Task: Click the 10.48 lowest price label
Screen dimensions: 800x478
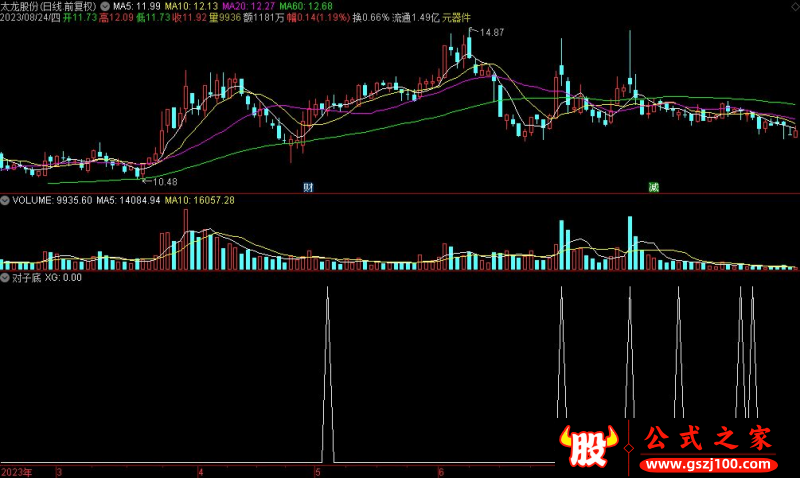Action: [165, 182]
